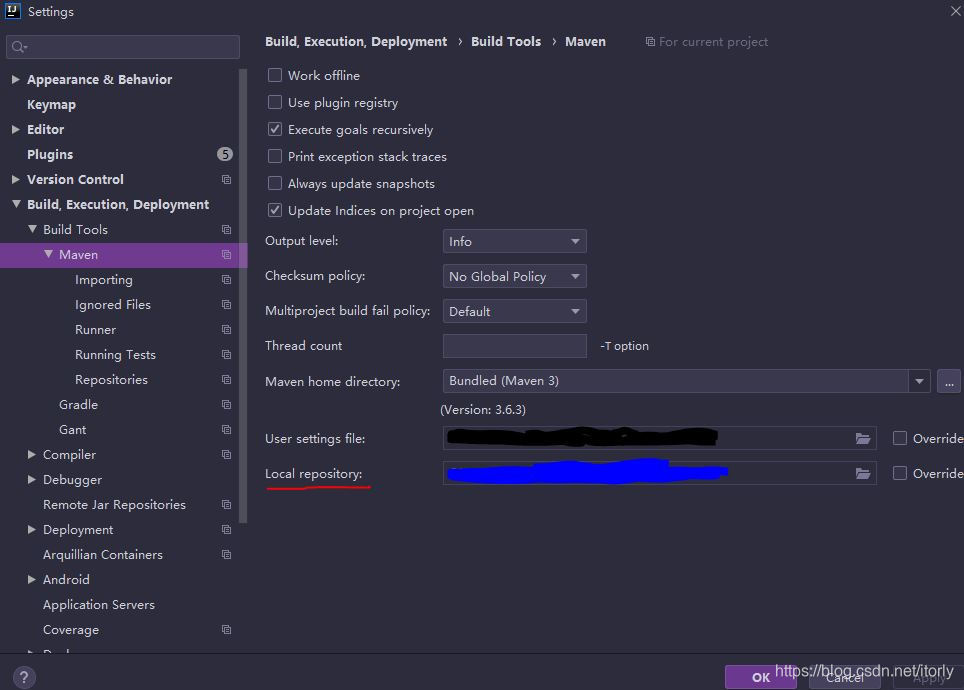The height and width of the screenshot is (690, 964).
Task: Click the browse '...' button for Maven home
Action: click(949, 381)
